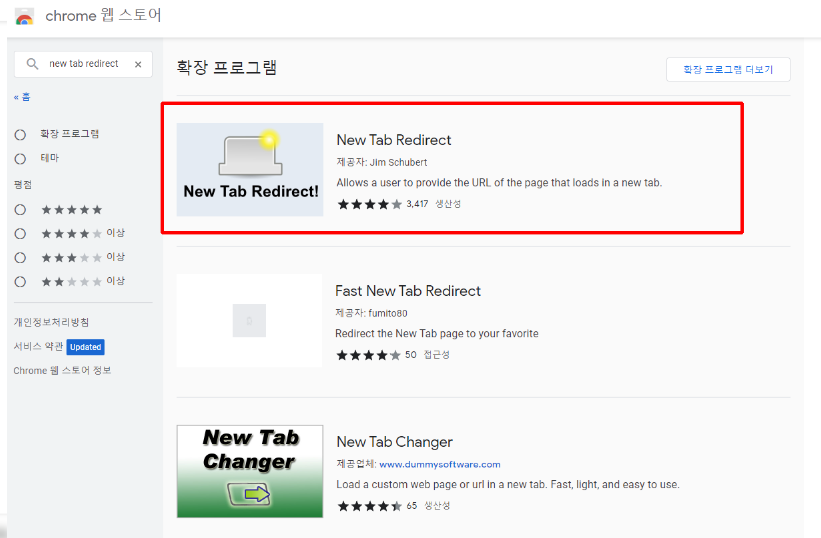821x538 pixels.
Task: Select the two stars '이상' radio button
Action: [x=20, y=282]
